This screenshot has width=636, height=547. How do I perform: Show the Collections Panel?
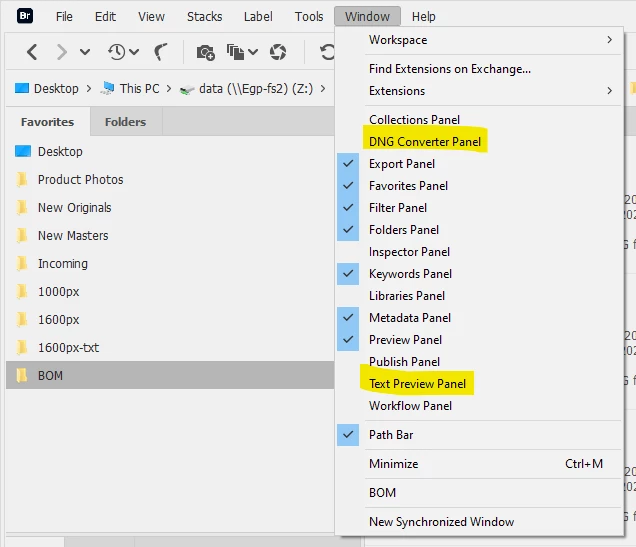tap(479, 120)
